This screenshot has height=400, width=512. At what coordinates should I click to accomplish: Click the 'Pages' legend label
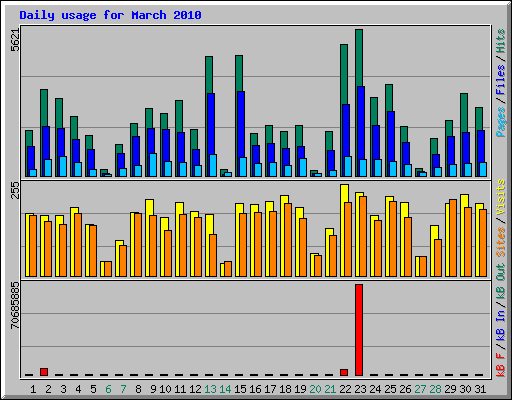[x=501, y=122]
